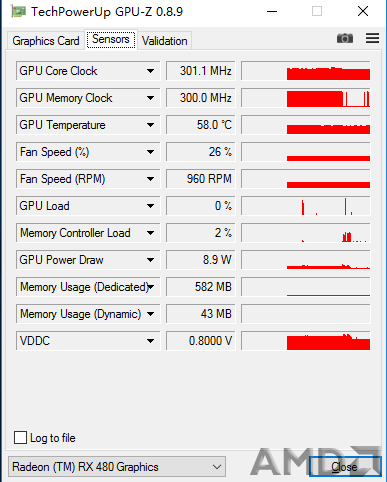Click the GPU Memory Clock history graph
Viewport: 387px width, 482px height.
(306, 98)
